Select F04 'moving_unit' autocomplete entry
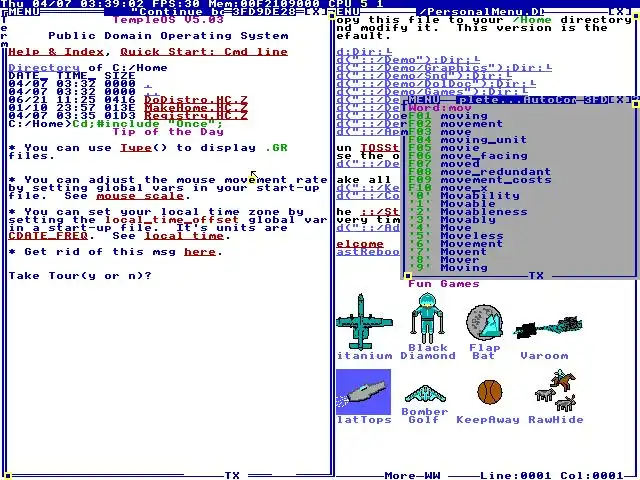The width and height of the screenshot is (640, 480). click(x=468, y=140)
